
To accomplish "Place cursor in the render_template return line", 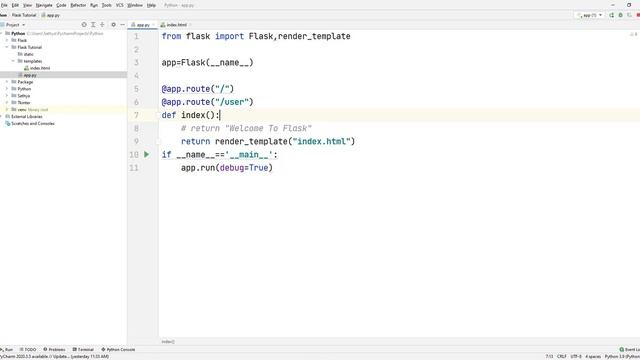I will coord(268,142).
